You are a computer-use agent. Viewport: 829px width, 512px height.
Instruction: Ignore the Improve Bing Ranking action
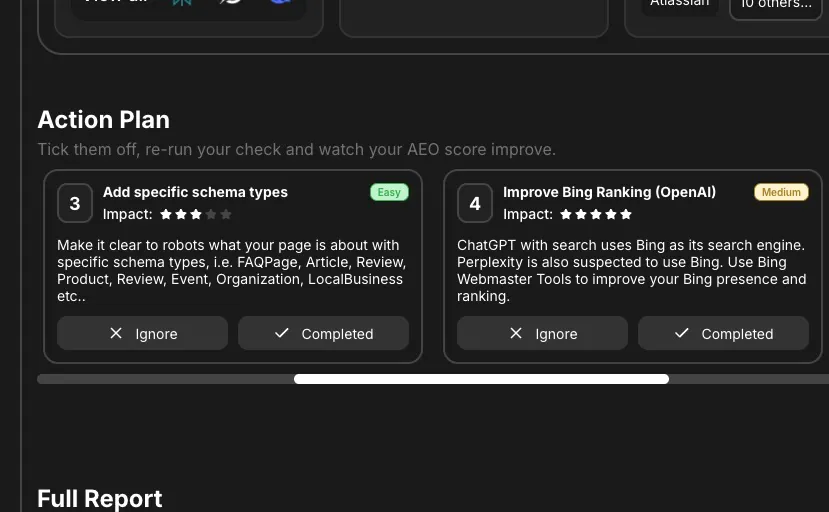(542, 333)
